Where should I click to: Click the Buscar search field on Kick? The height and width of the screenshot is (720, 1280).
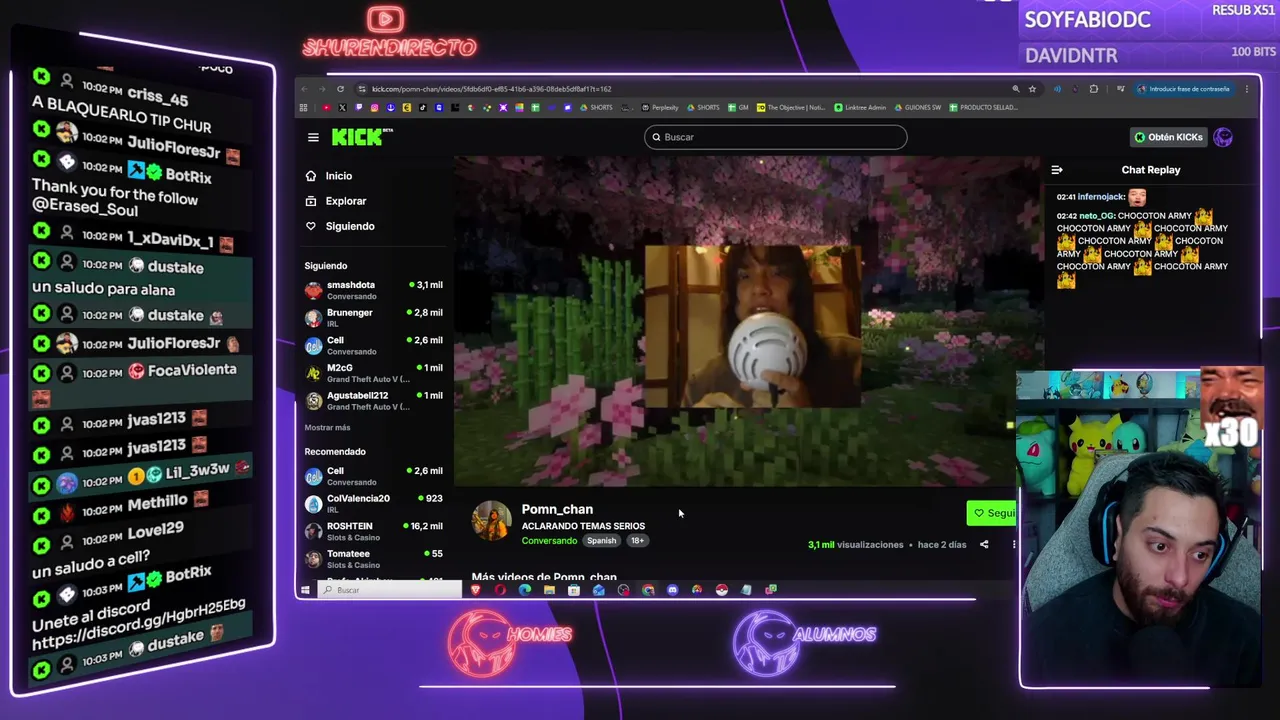pos(776,137)
